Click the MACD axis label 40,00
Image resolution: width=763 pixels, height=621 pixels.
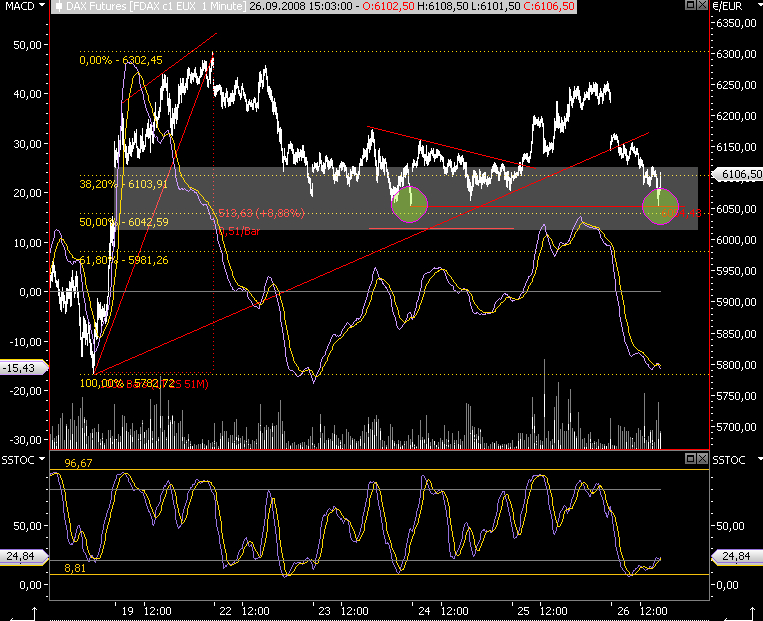coord(28,94)
